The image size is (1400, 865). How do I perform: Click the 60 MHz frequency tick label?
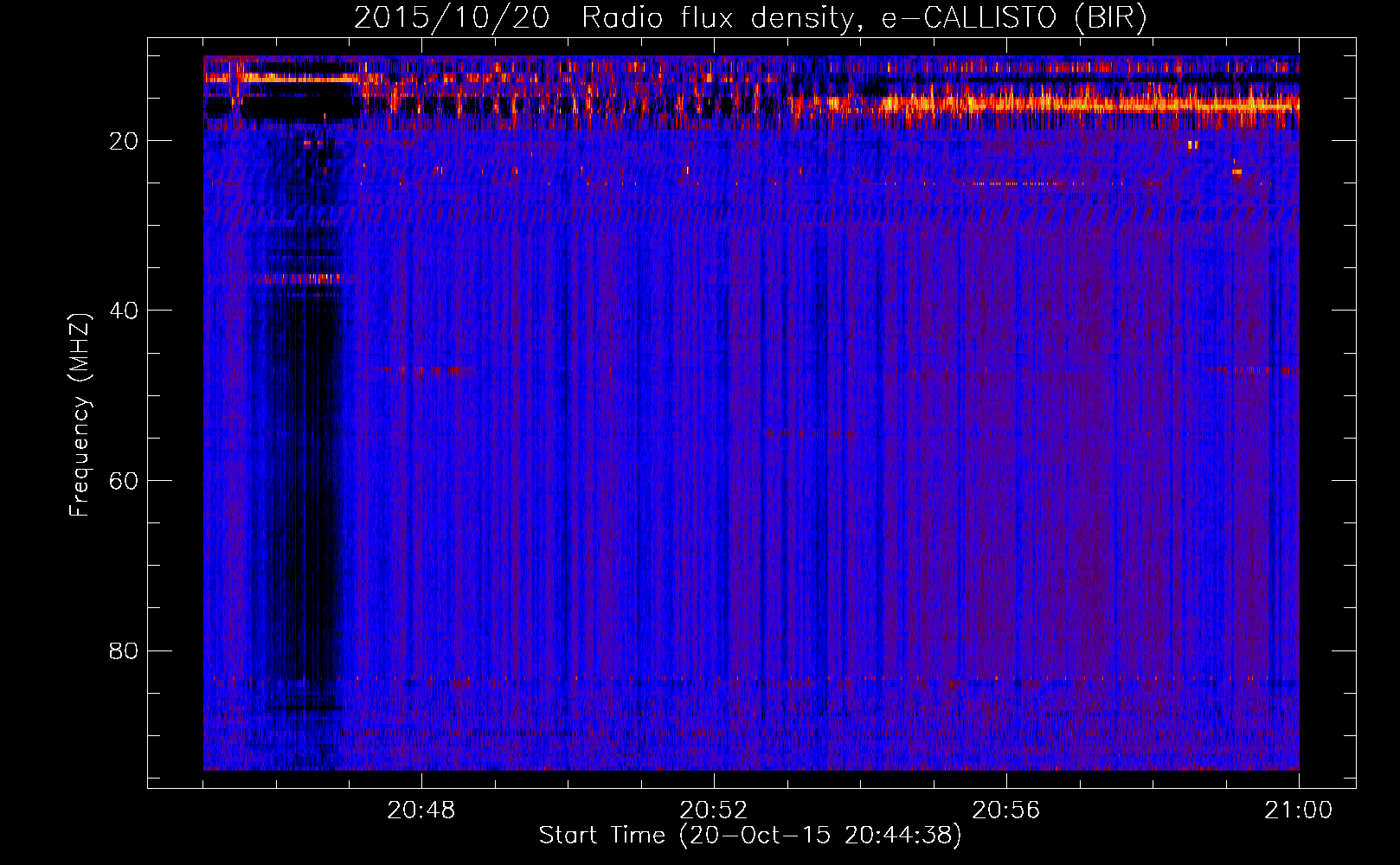124,481
